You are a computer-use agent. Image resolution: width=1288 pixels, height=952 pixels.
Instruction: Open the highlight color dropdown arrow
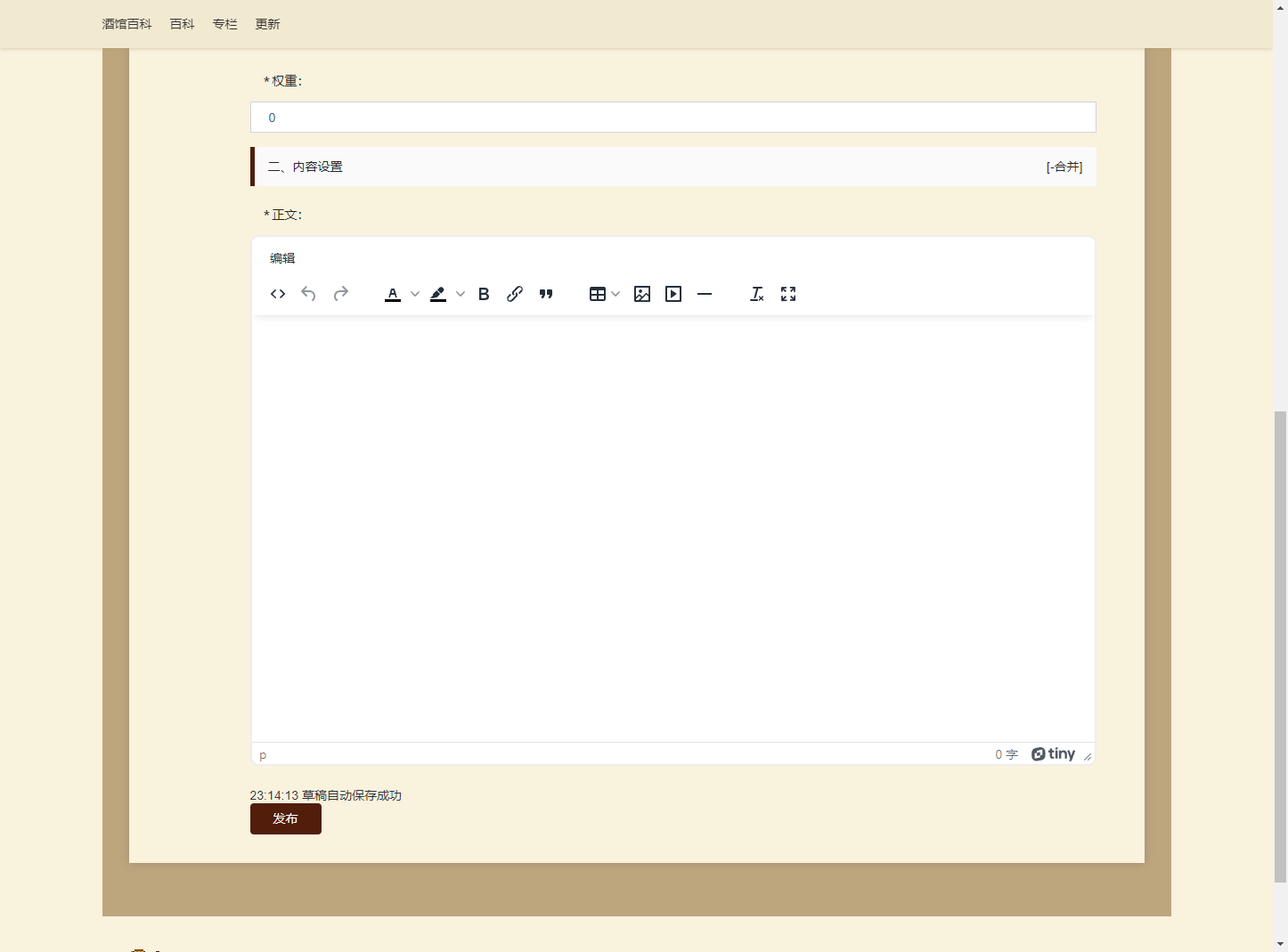(461, 294)
